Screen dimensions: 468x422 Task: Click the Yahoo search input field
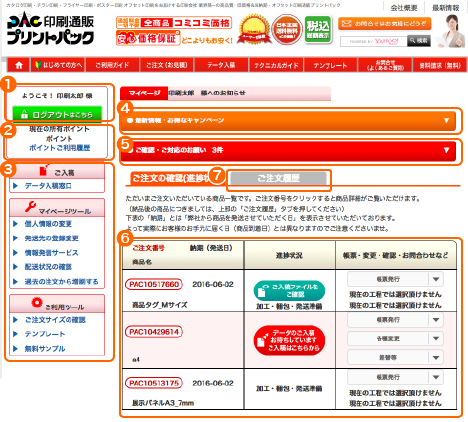pyautogui.click(x=373, y=41)
